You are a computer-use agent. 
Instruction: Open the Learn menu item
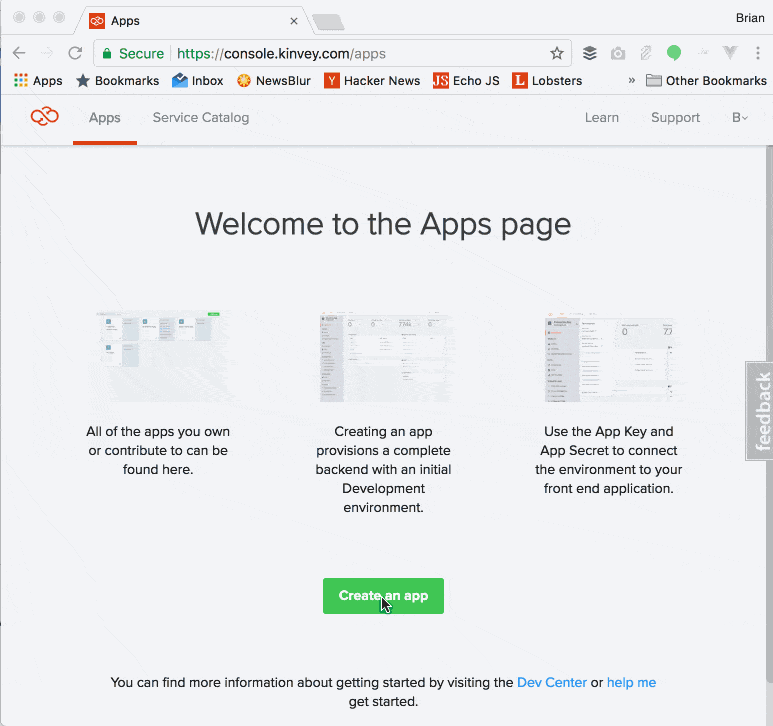[601, 117]
